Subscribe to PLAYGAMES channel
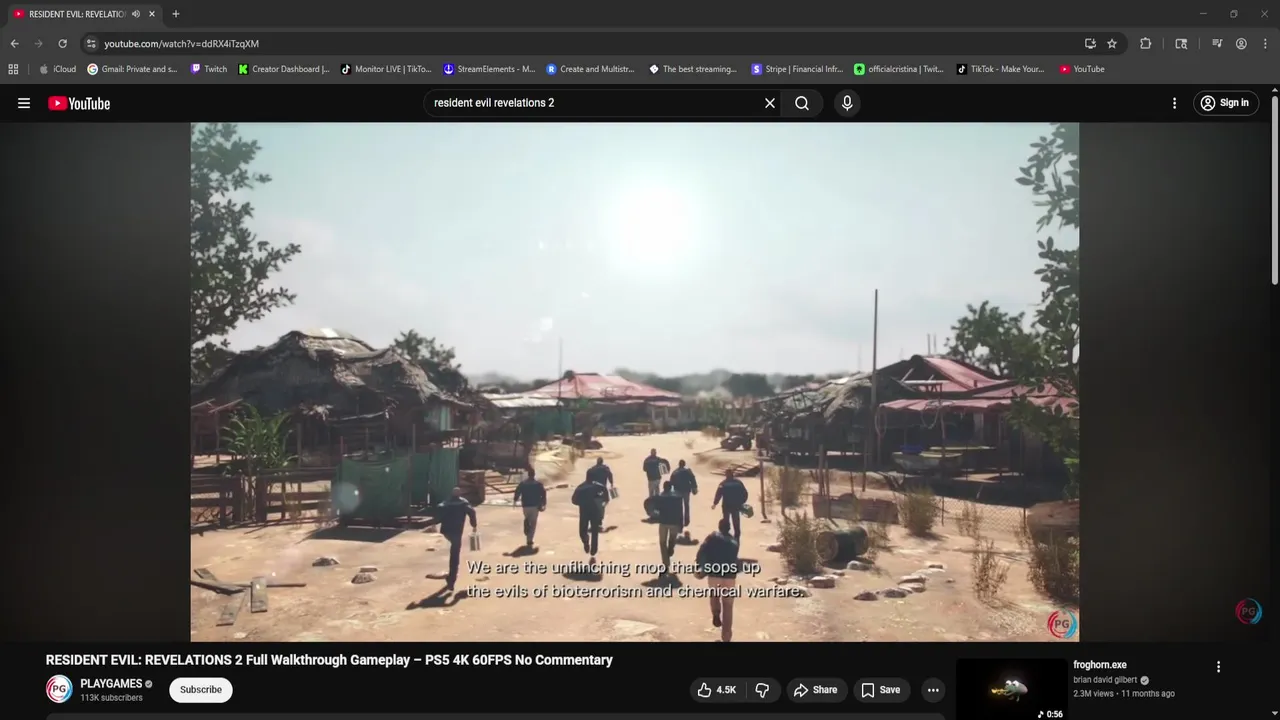The image size is (1280, 720). (201, 690)
